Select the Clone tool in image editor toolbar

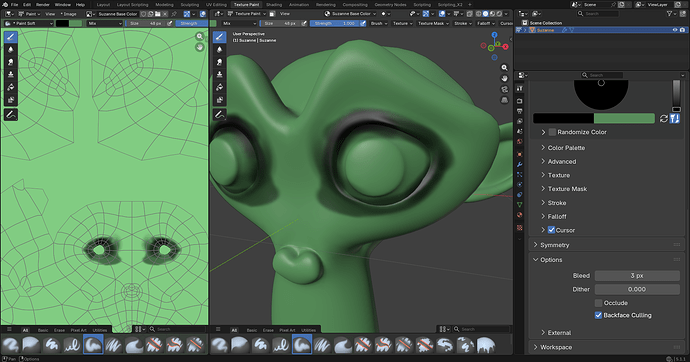click(x=11, y=74)
